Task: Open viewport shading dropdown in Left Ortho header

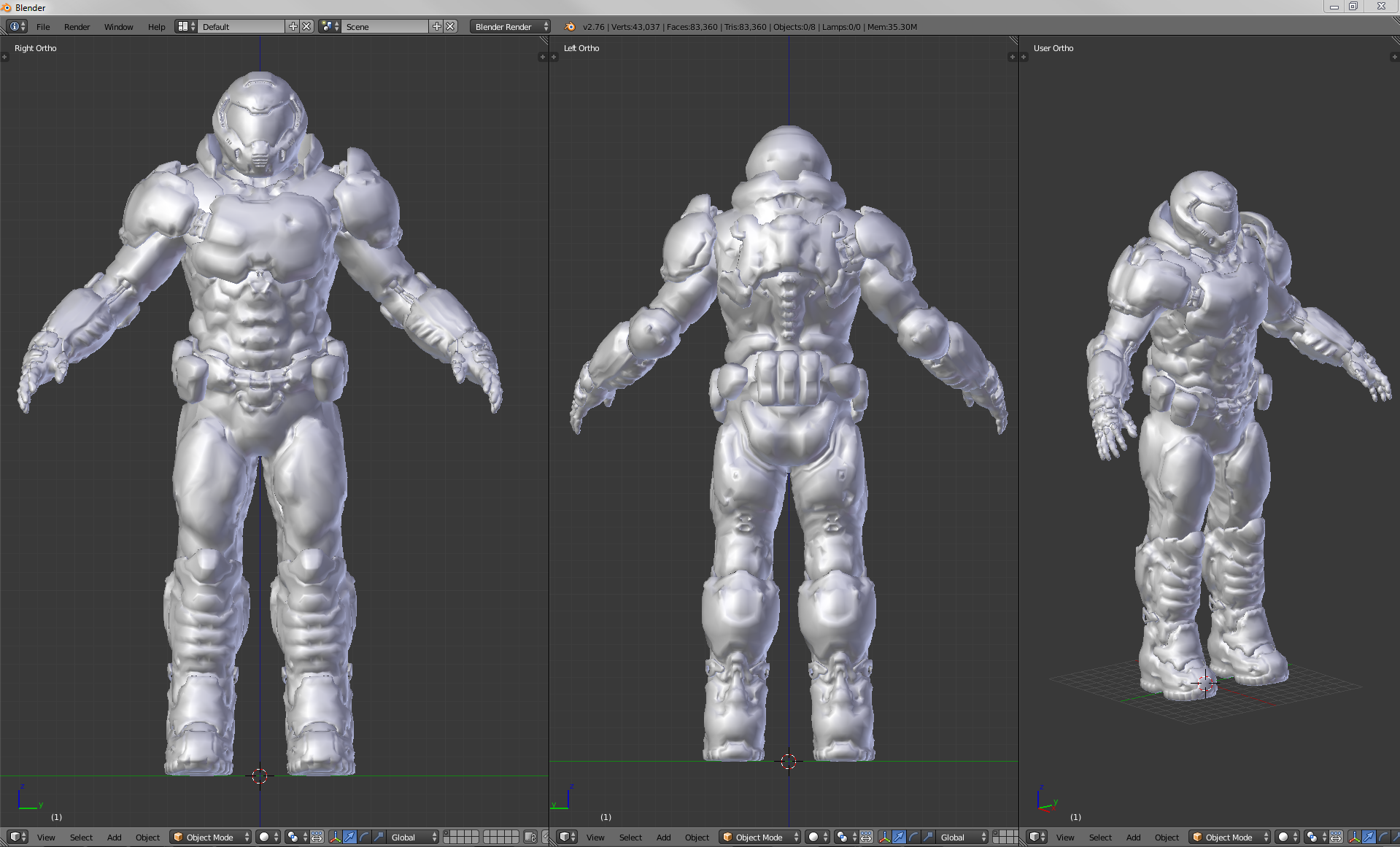Action: click(x=817, y=837)
